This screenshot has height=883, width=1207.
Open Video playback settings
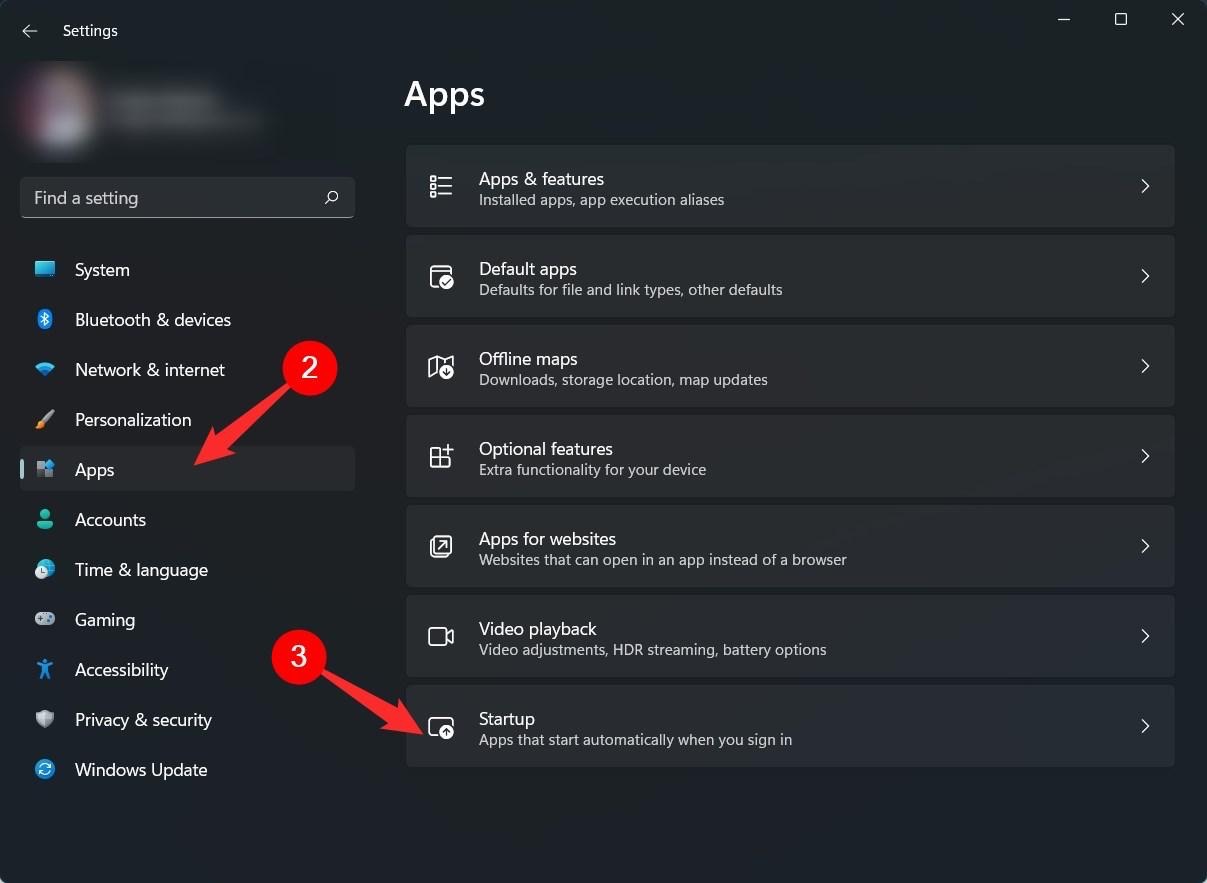[790, 636]
